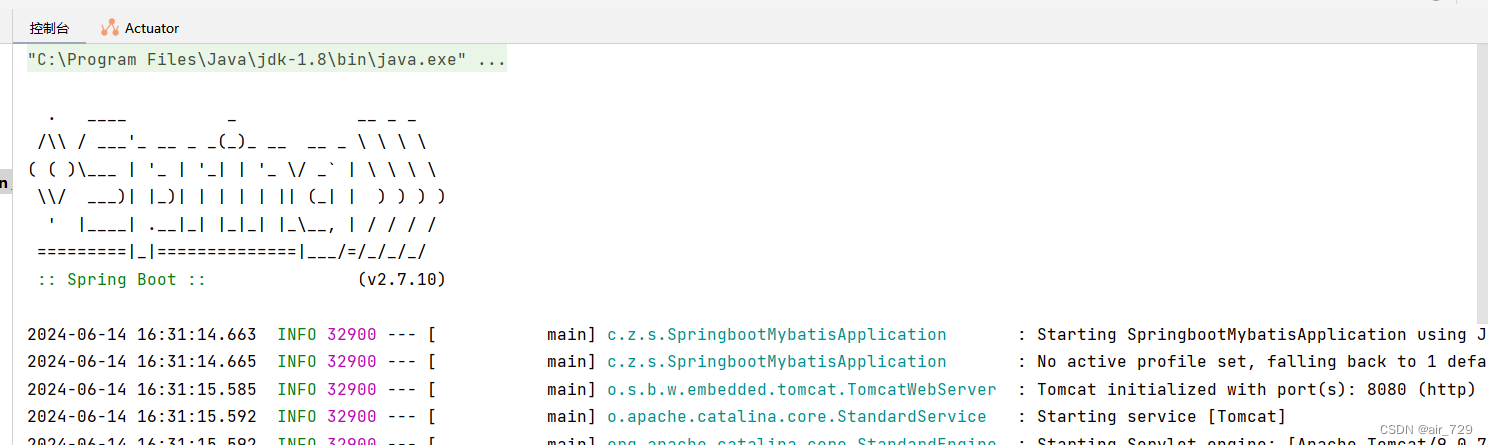Screen dimensions: 1488x445
Task: Open c.z.s.SpringbootMybatisApplication logger in No active profile line
Action: (777, 362)
